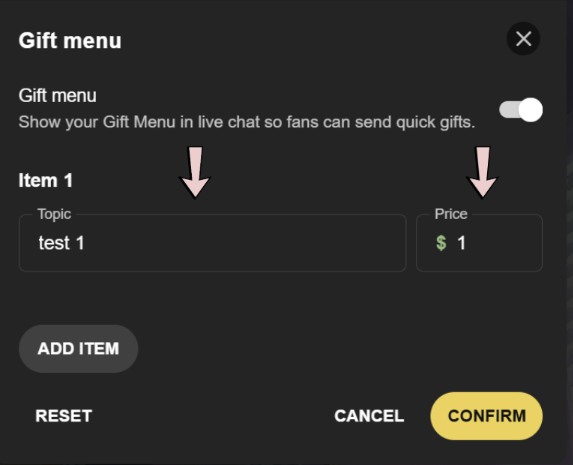Screen dimensions: 573x465
Task: Click the Price field label
Action: click(x=451, y=214)
